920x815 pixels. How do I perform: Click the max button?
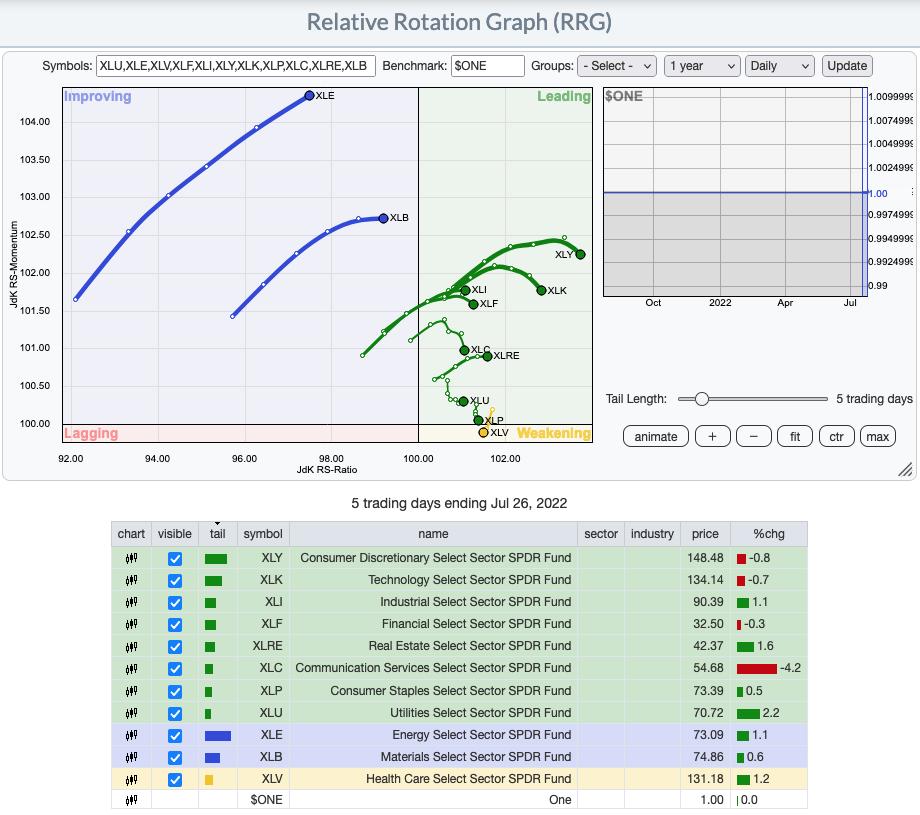pos(878,437)
